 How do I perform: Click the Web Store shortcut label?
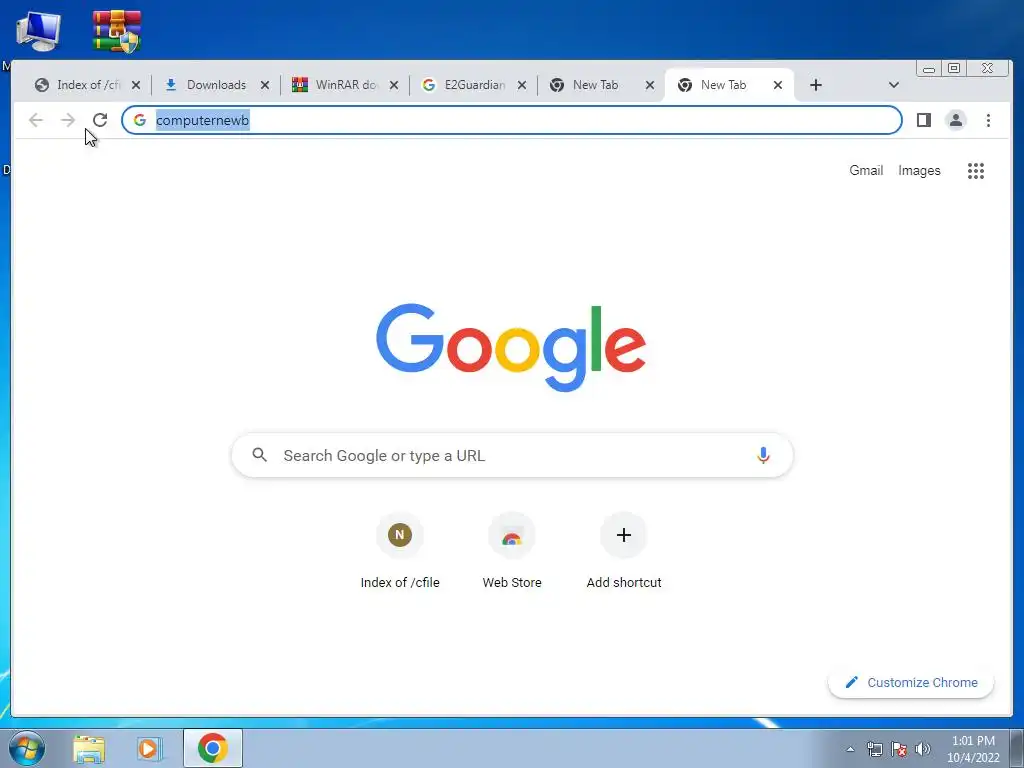[x=512, y=583]
